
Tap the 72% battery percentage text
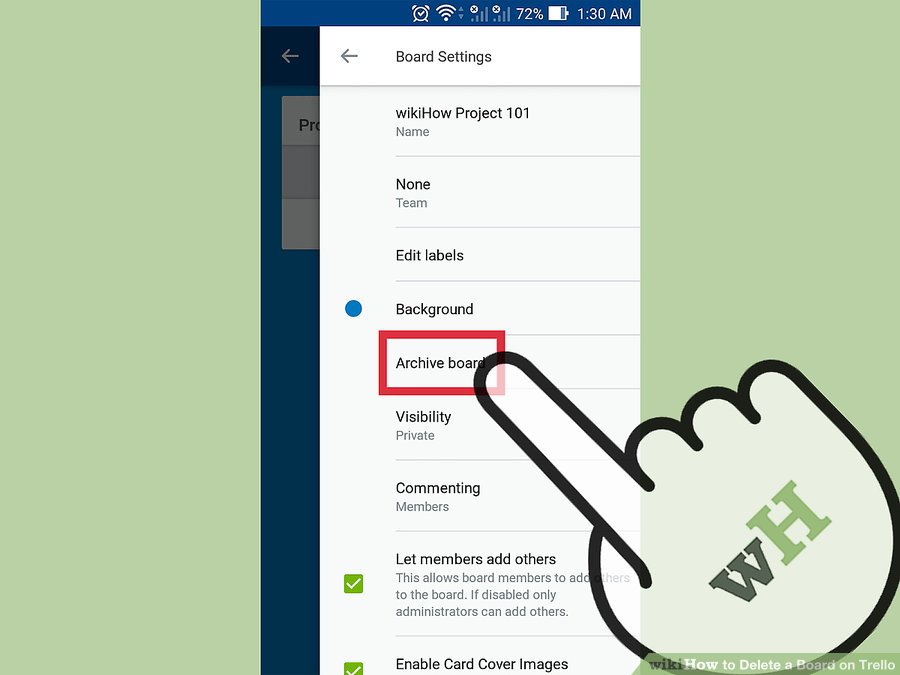pos(529,14)
